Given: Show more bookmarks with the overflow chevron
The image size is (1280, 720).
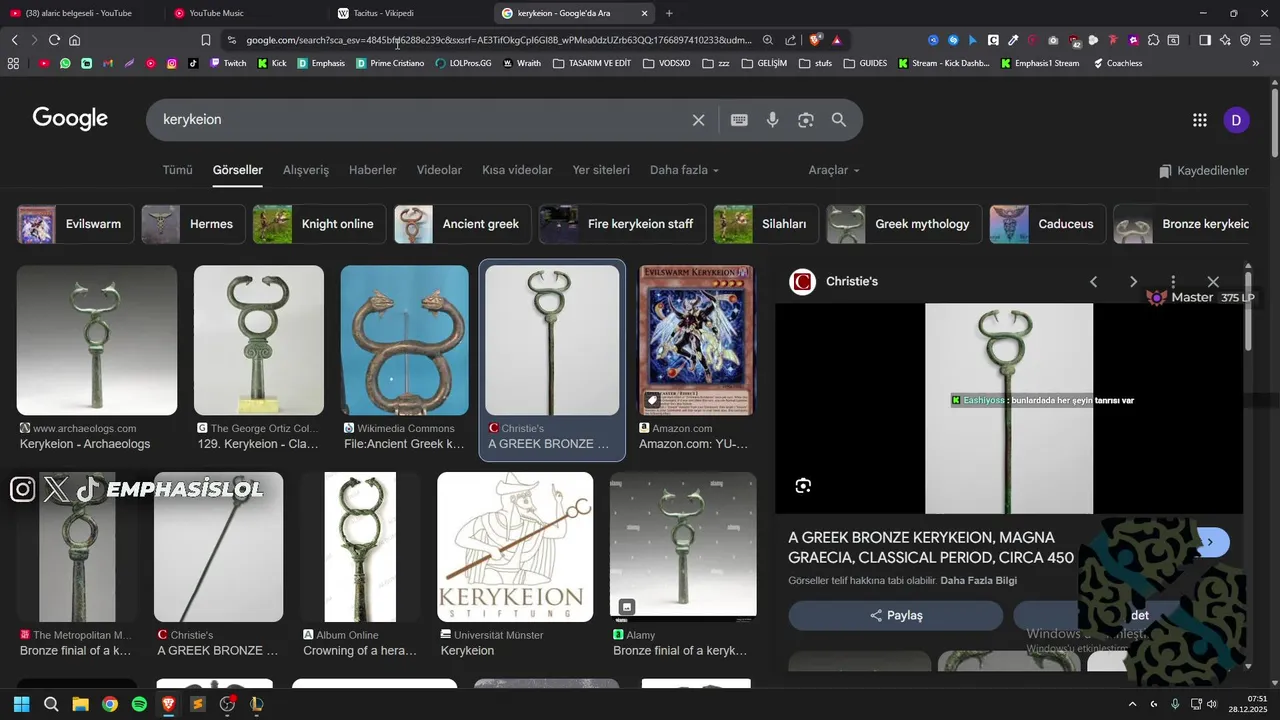Looking at the screenshot, I should coord(1256,63).
